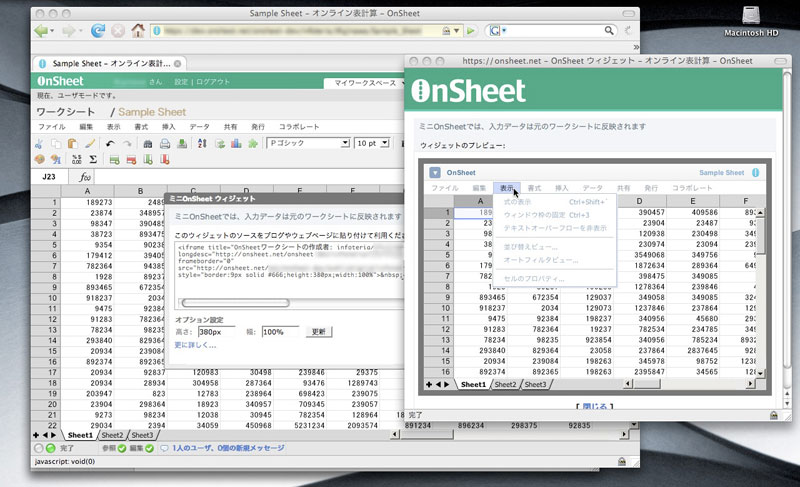Switch to Sheet3 tab in widget preview
The height and width of the screenshot is (487, 800).
coord(535,385)
